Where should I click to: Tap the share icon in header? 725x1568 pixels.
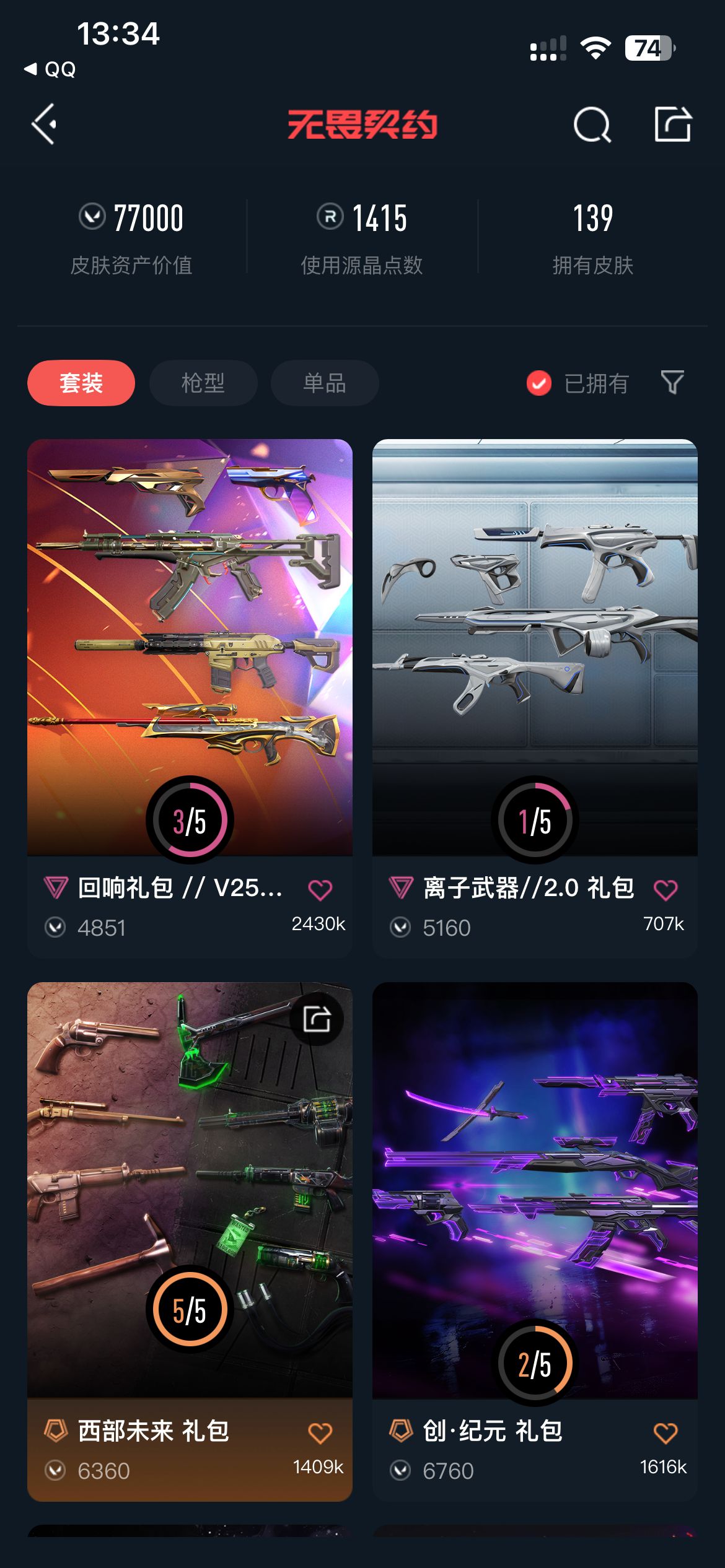[673, 124]
